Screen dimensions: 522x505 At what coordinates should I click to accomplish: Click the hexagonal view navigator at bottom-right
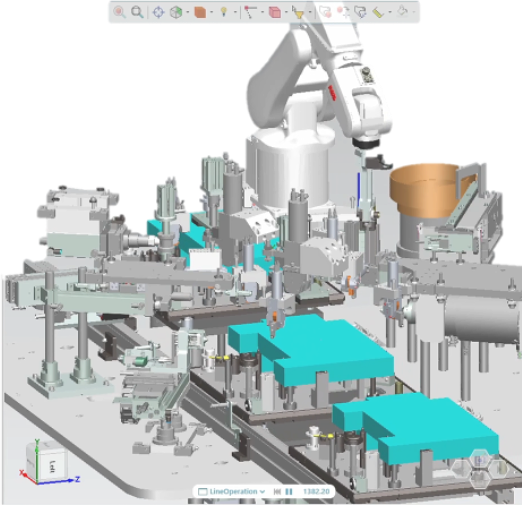point(480,468)
